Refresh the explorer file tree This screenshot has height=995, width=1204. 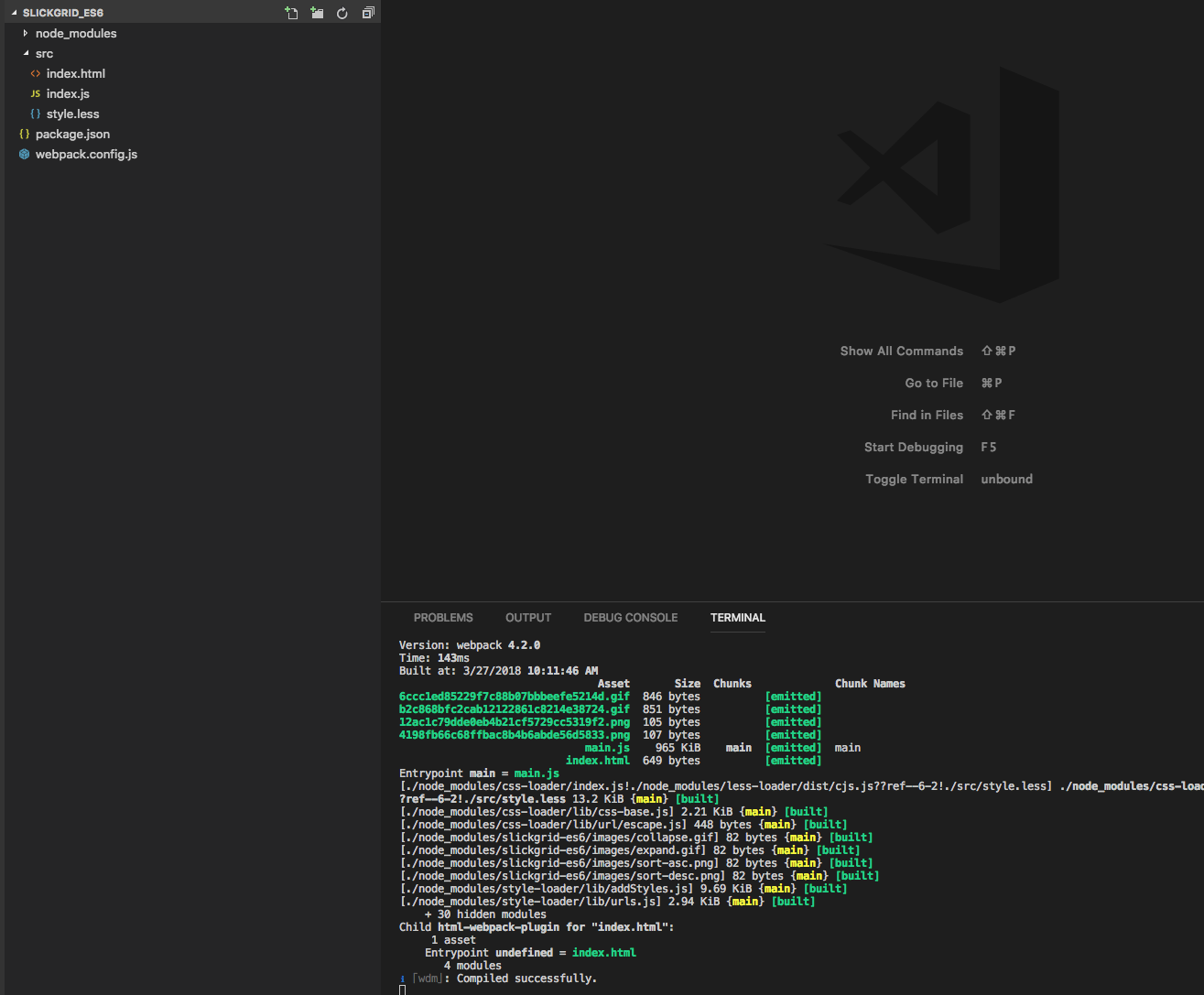(x=342, y=13)
